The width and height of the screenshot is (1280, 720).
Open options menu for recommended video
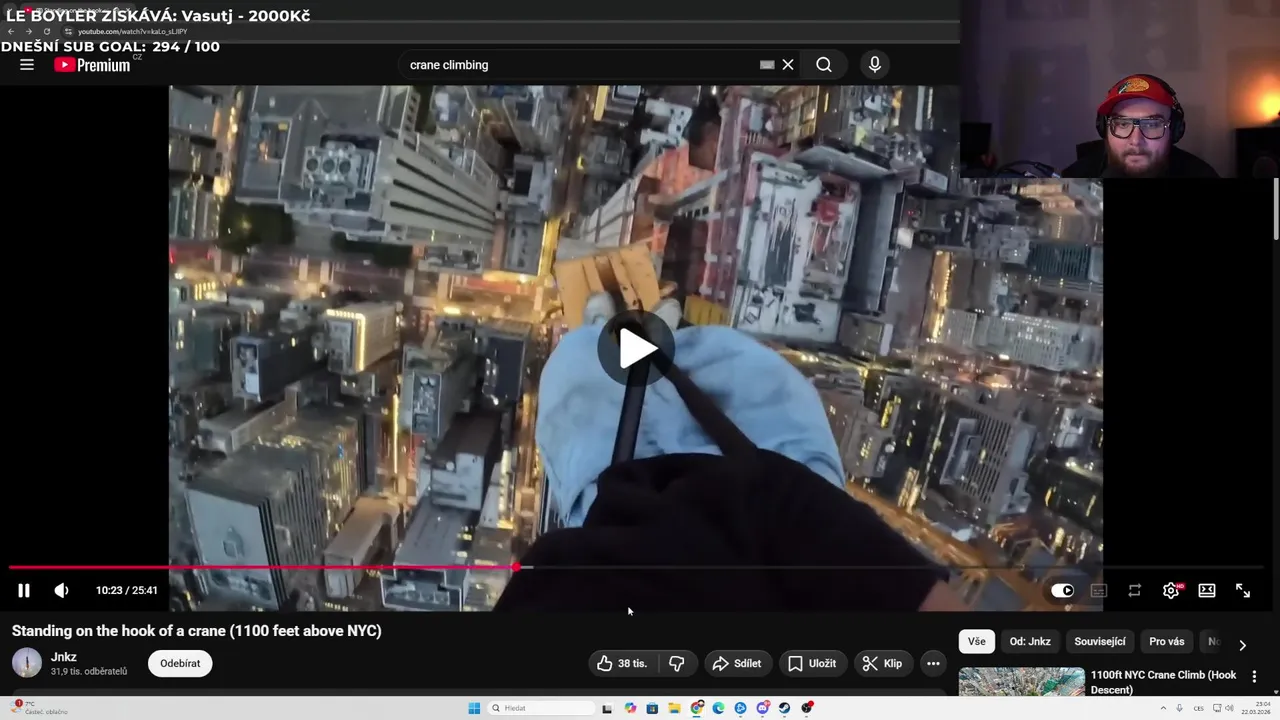(1254, 677)
